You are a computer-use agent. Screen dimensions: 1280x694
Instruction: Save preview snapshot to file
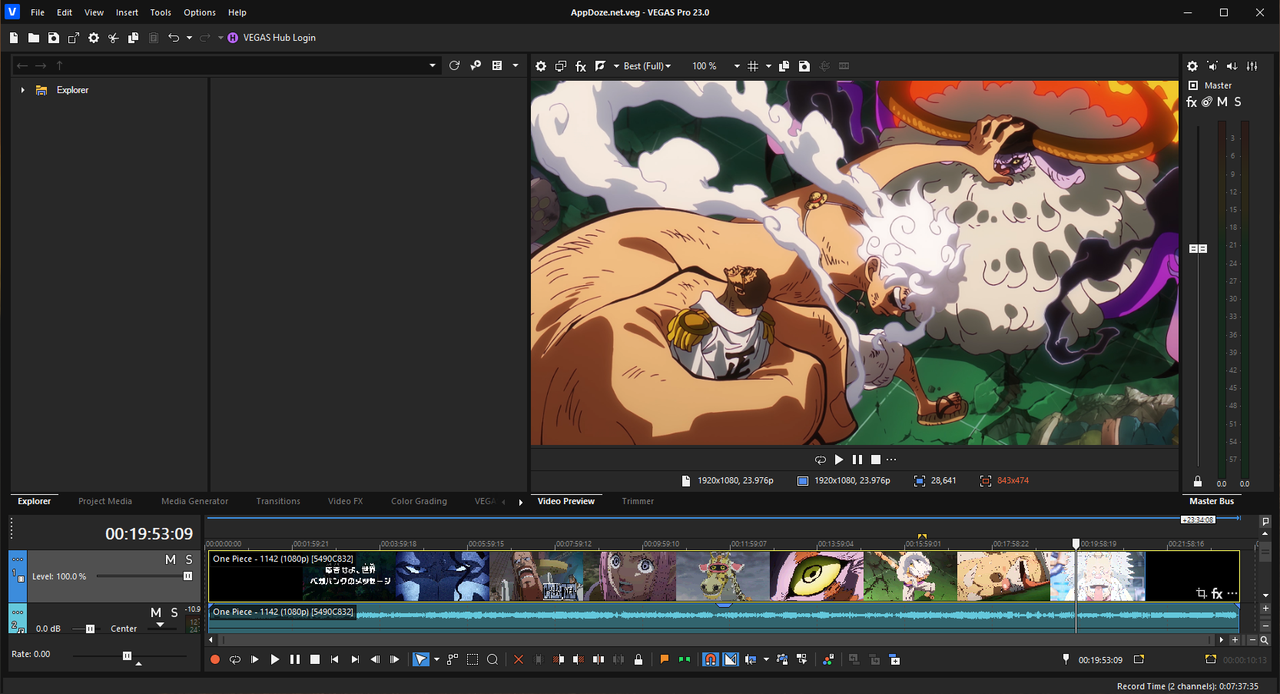click(x=804, y=66)
